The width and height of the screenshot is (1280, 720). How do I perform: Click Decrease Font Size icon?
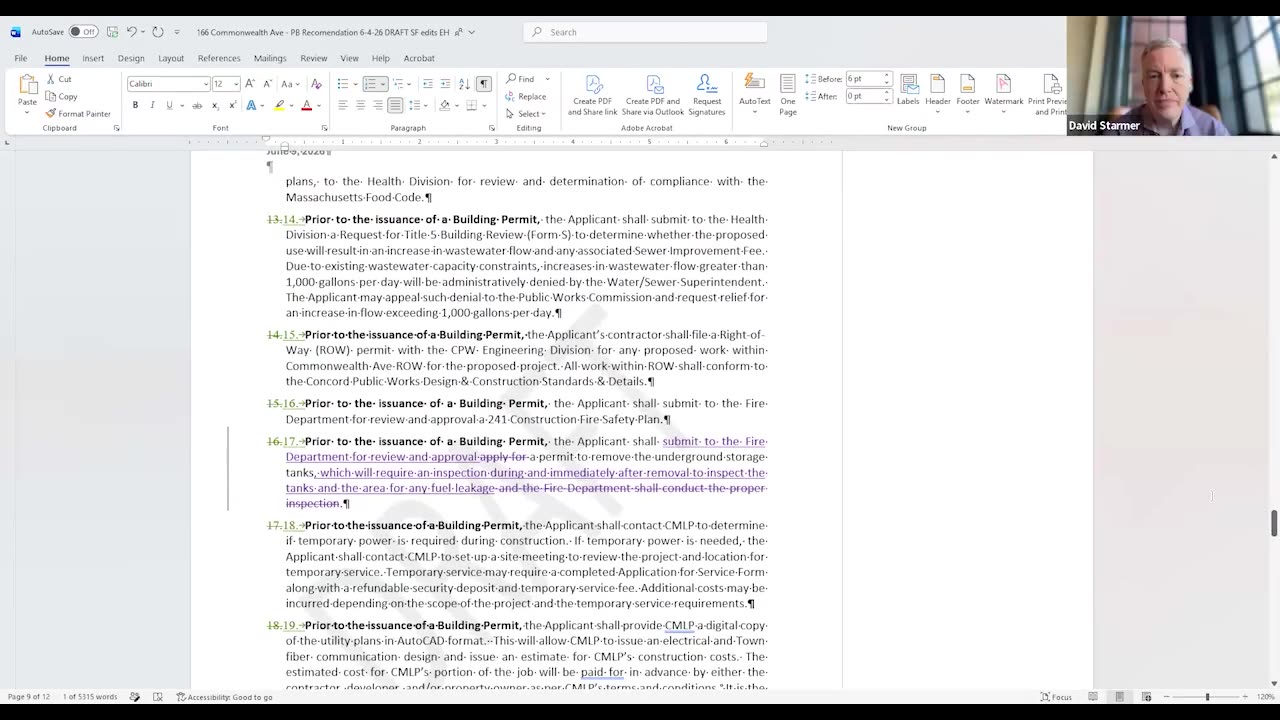click(266, 84)
